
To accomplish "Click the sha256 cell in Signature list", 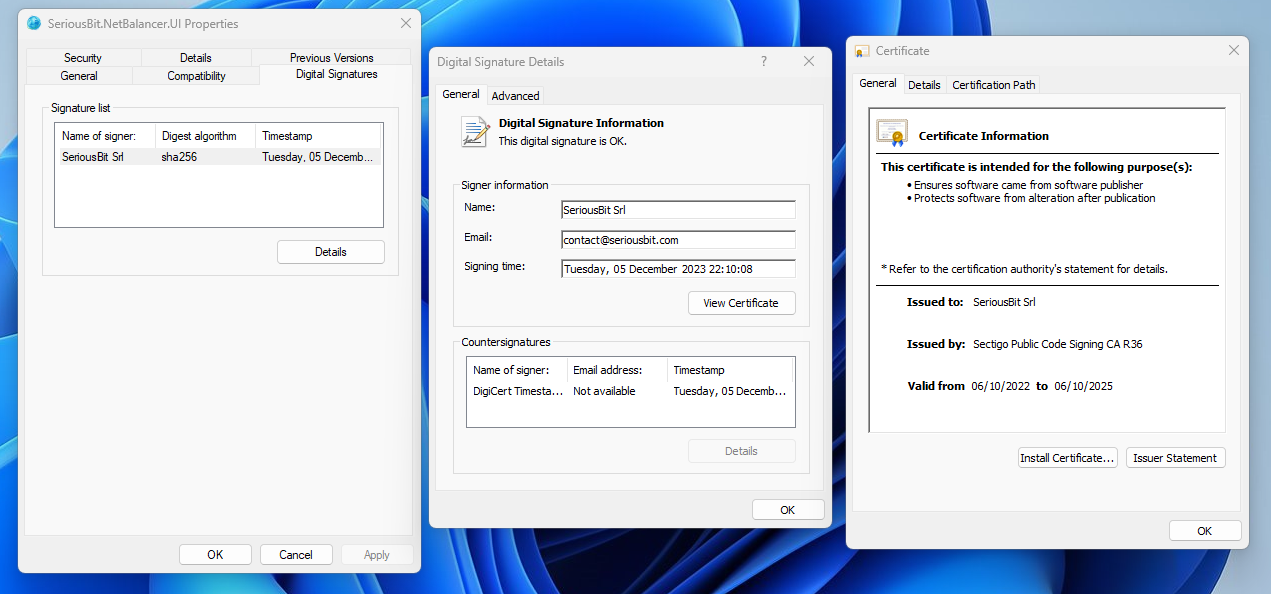I will click(x=179, y=157).
